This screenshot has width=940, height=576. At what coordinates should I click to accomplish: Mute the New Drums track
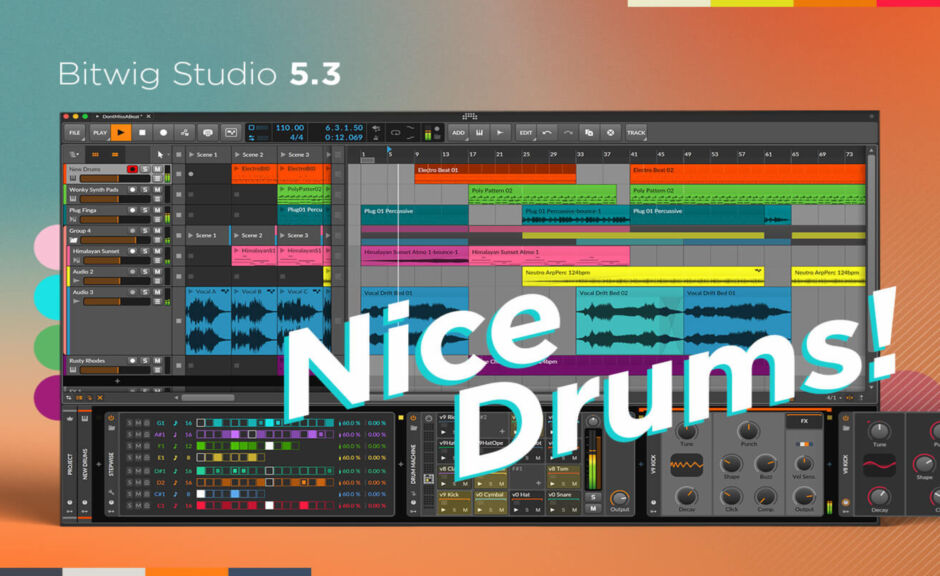click(x=157, y=169)
